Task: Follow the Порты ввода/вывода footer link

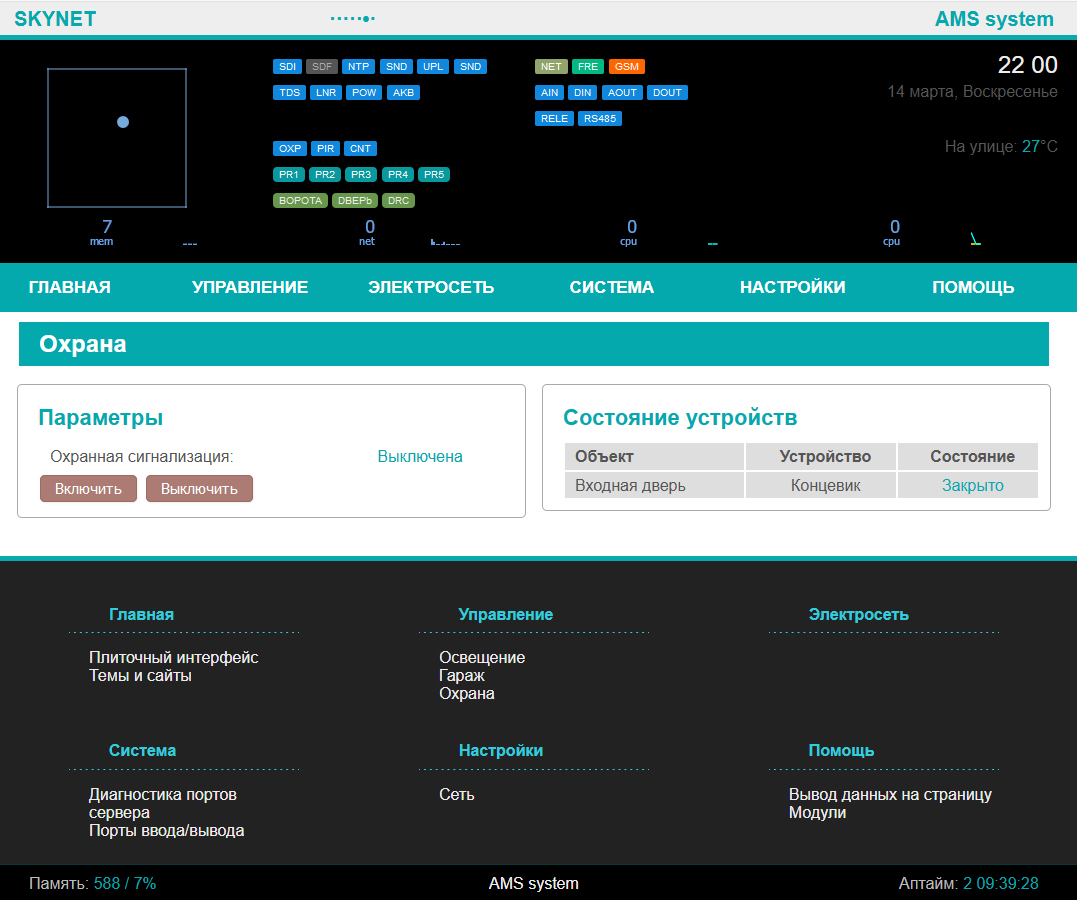Action: pyautogui.click(x=166, y=831)
